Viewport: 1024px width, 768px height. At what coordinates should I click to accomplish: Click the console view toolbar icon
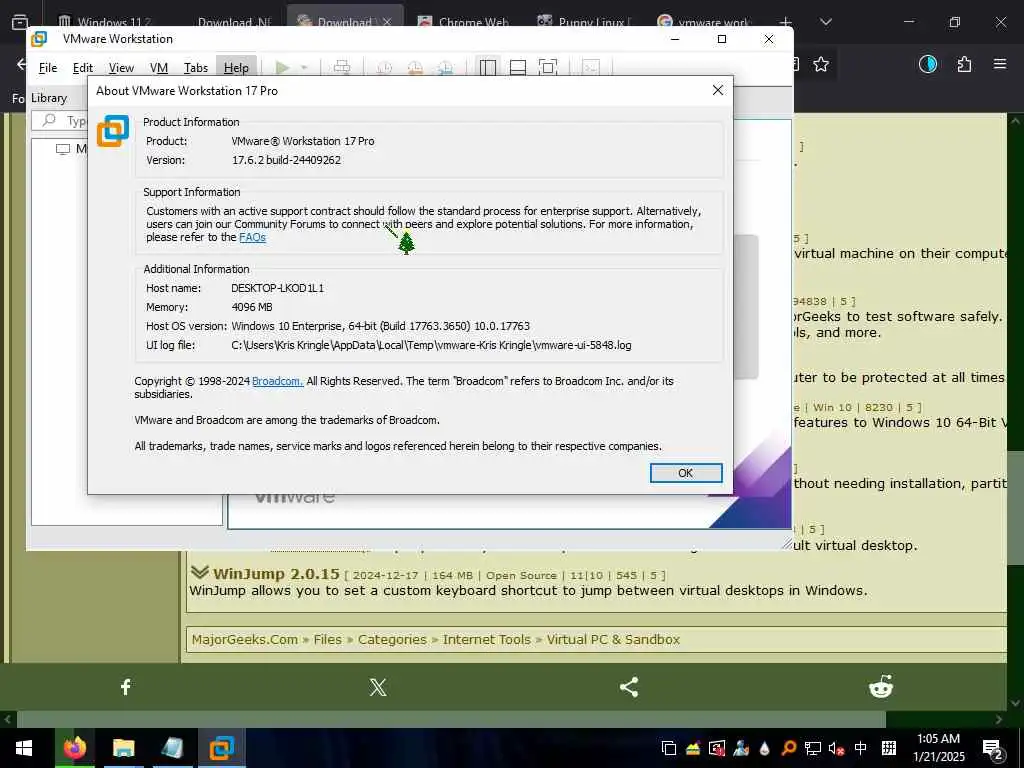(x=591, y=67)
